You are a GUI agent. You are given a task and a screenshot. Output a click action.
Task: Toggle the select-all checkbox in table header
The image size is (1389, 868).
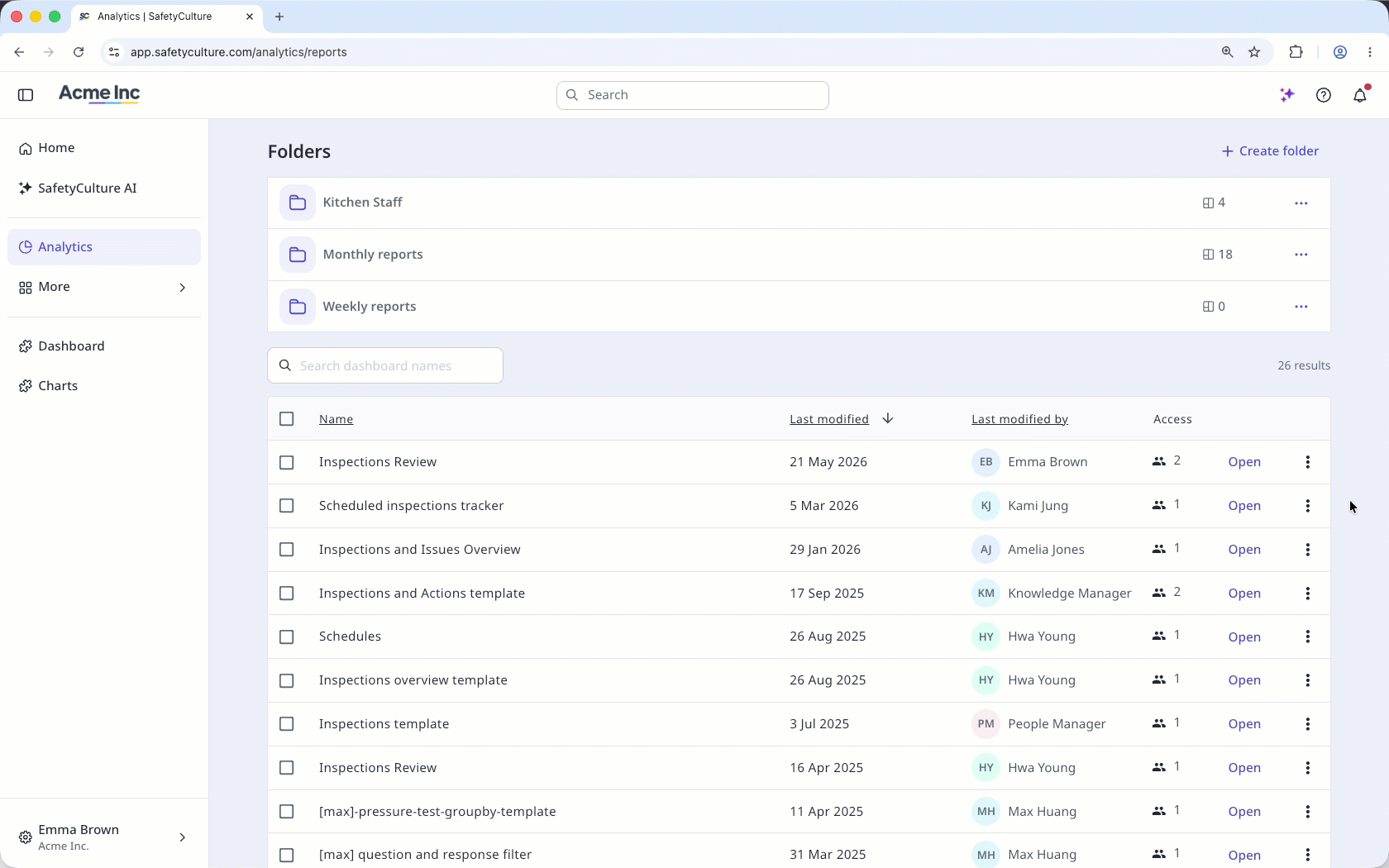[x=287, y=419]
